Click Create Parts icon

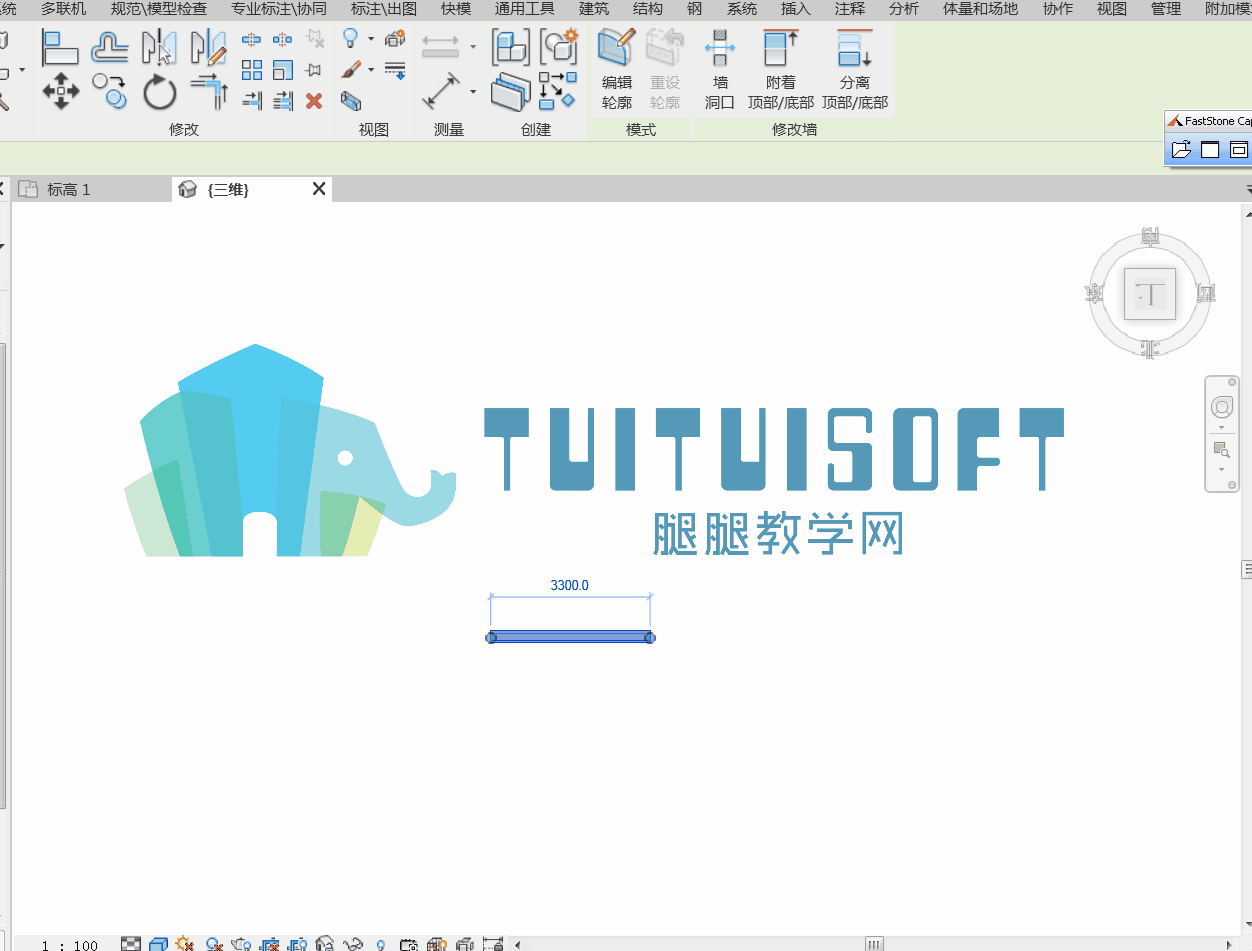pos(511,92)
